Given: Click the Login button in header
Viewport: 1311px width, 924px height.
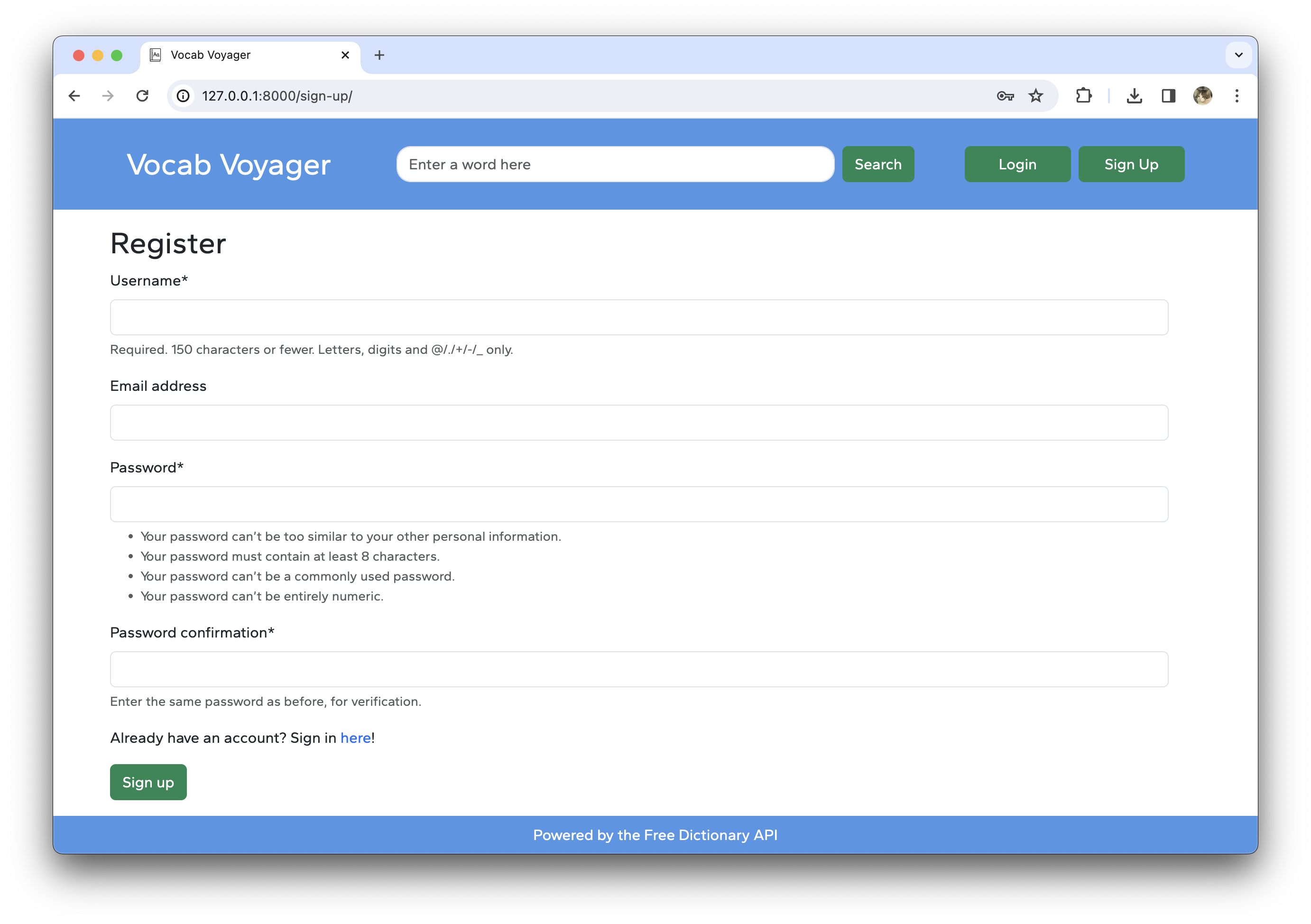Looking at the screenshot, I should [x=1017, y=165].
